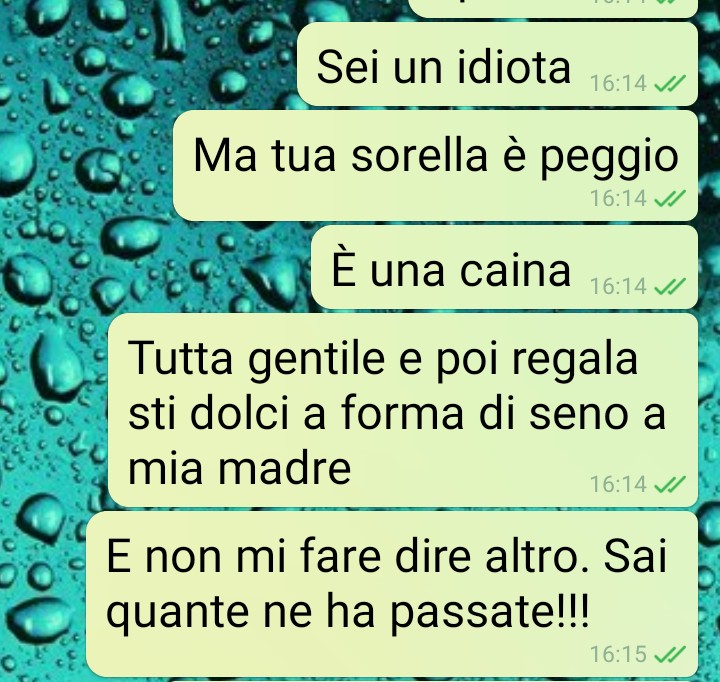The height and width of the screenshot is (682, 720).
Task: Select the 'Sei un idiota' message text
Action: [444, 67]
